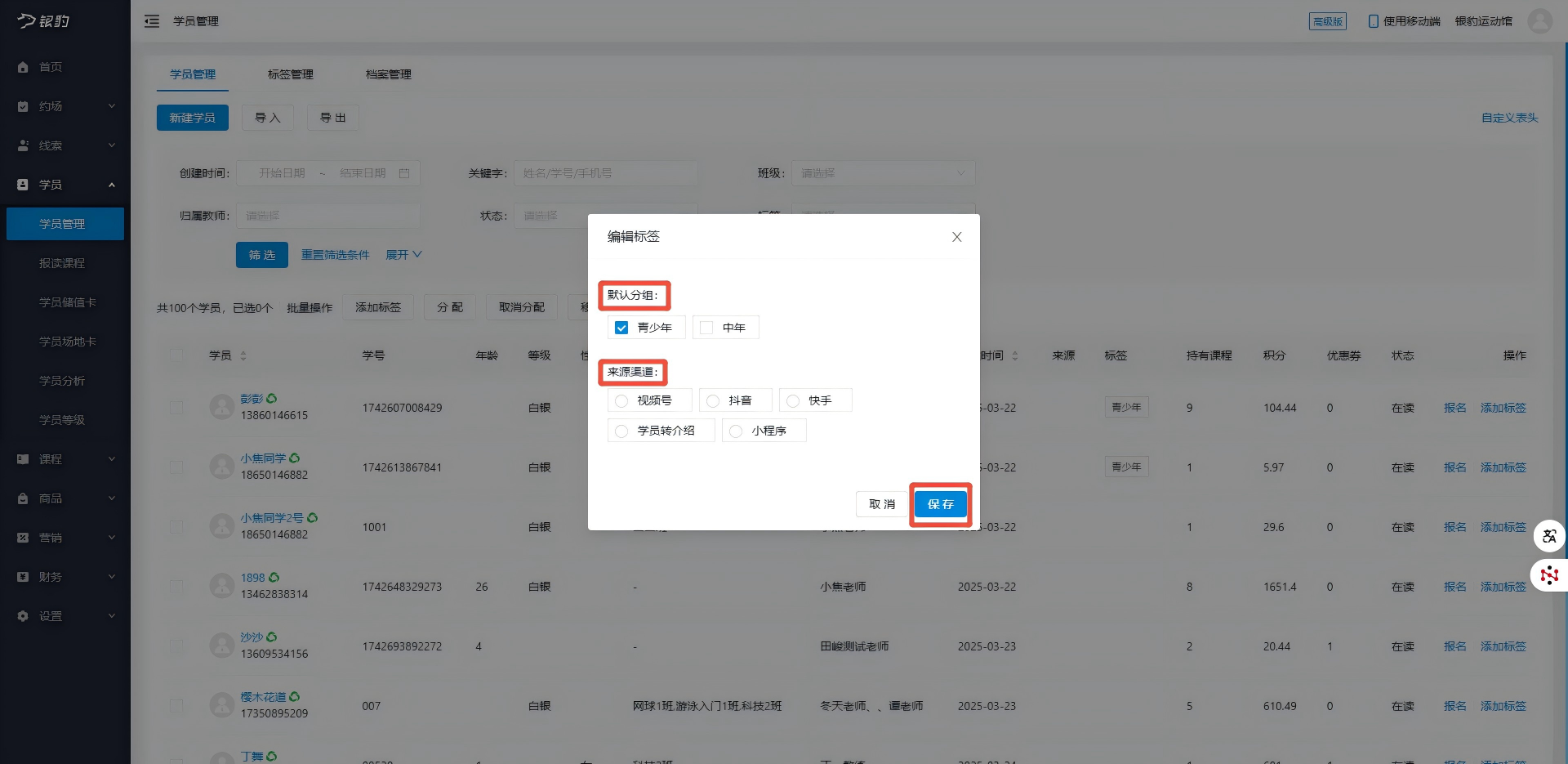Click the red floating assistant icon
1568x764 pixels.
[1549, 575]
